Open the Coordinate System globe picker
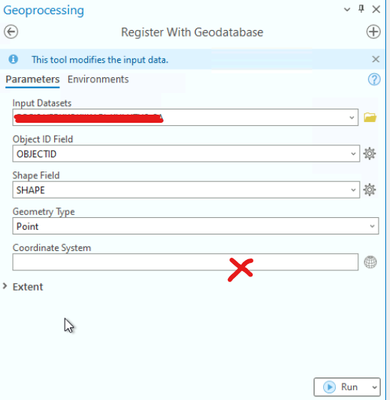390x400 pixels. point(370,262)
